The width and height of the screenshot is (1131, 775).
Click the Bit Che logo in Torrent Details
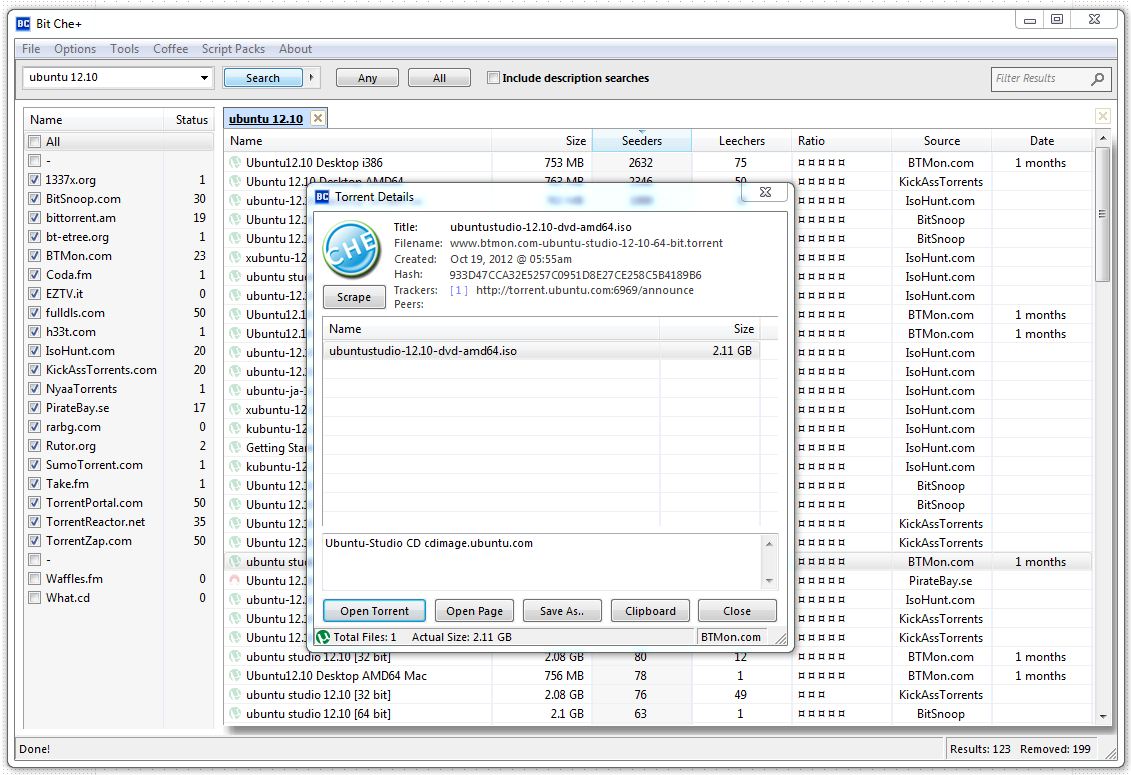pos(352,250)
